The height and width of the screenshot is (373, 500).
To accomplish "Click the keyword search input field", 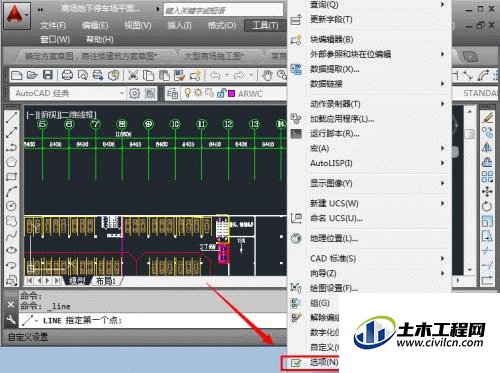I will [x=223, y=10].
